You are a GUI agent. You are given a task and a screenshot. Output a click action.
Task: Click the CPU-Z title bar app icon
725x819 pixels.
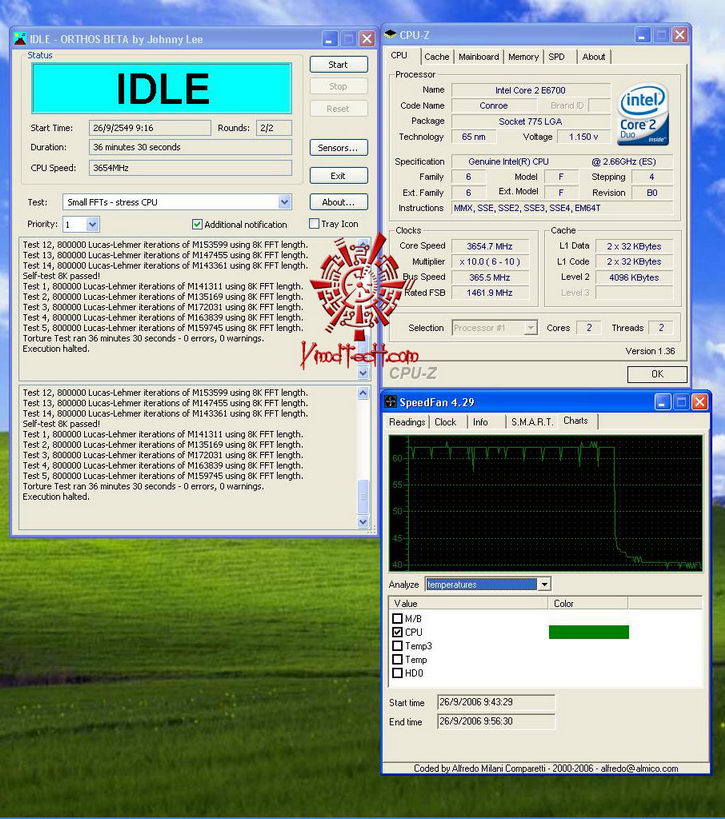tap(390, 34)
